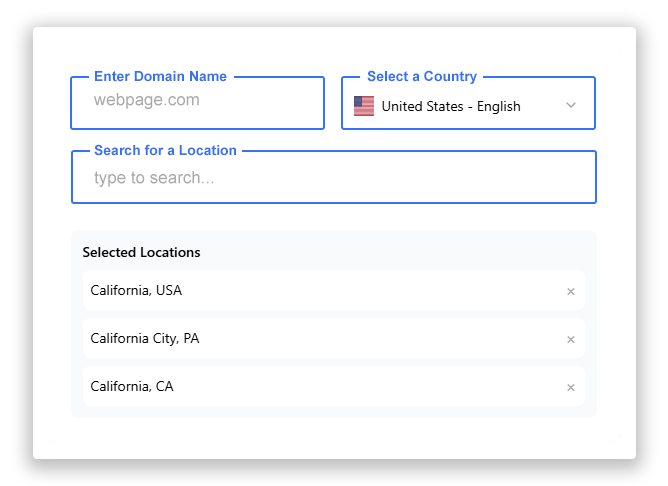Click the United States flag icon
The height and width of the screenshot is (486, 668).
[364, 106]
